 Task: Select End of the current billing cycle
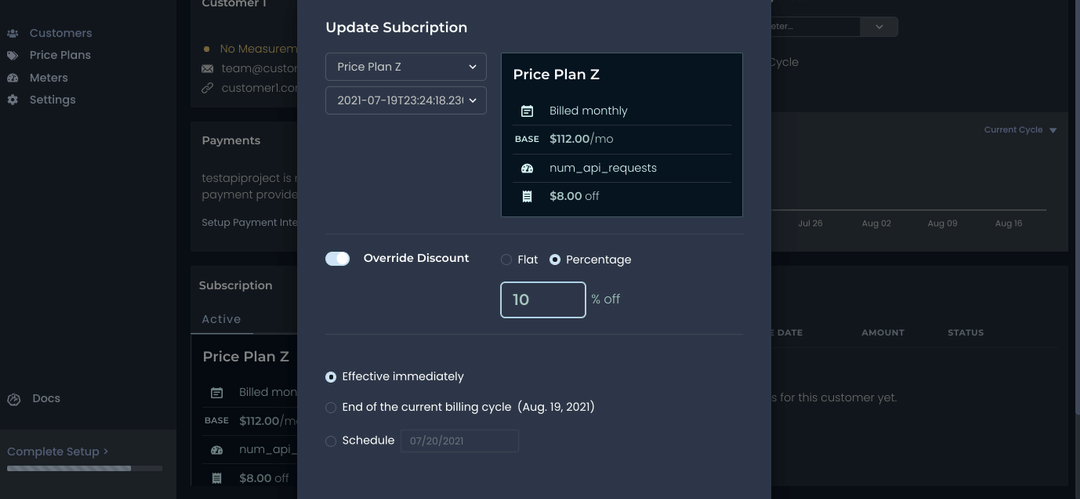point(331,408)
